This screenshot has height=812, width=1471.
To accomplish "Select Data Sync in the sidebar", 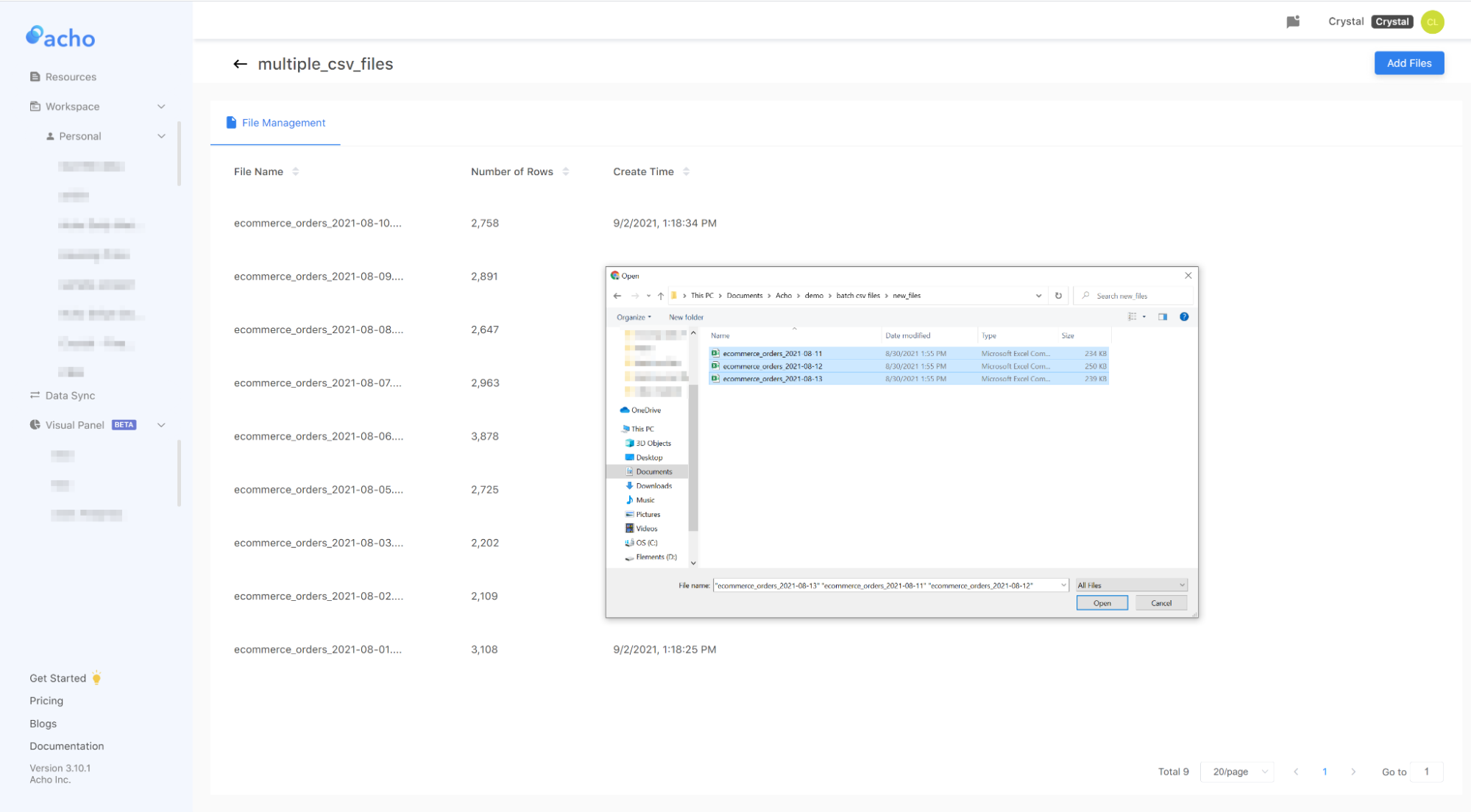I will pyautogui.click(x=70, y=395).
